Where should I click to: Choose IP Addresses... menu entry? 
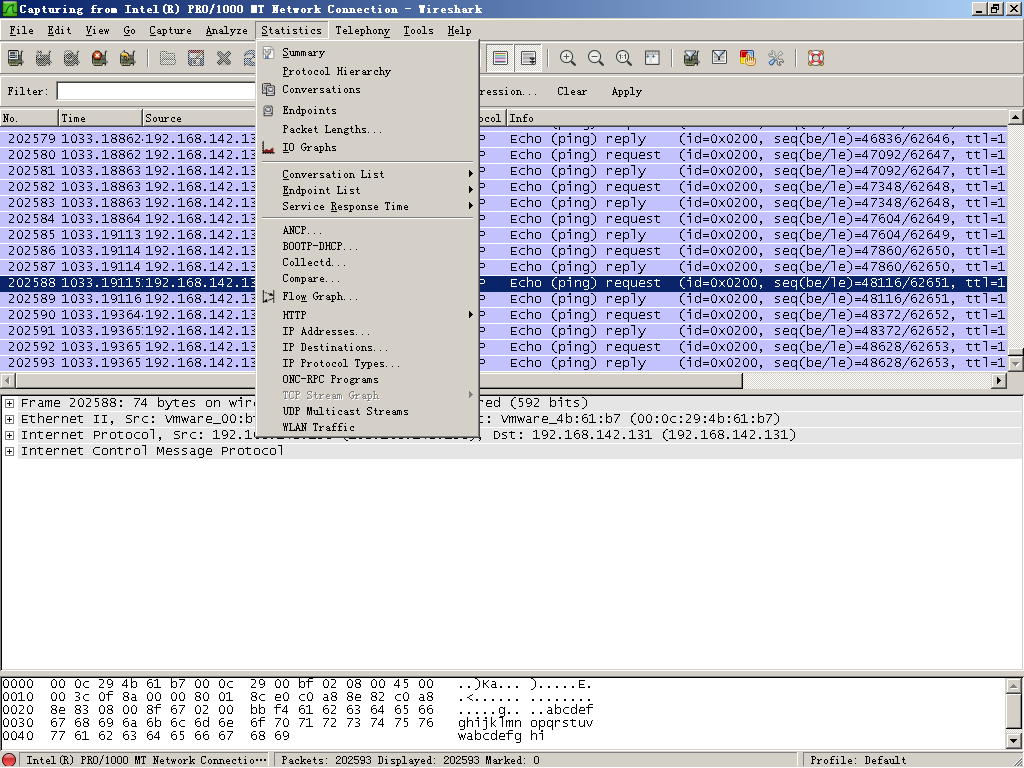coord(368,331)
